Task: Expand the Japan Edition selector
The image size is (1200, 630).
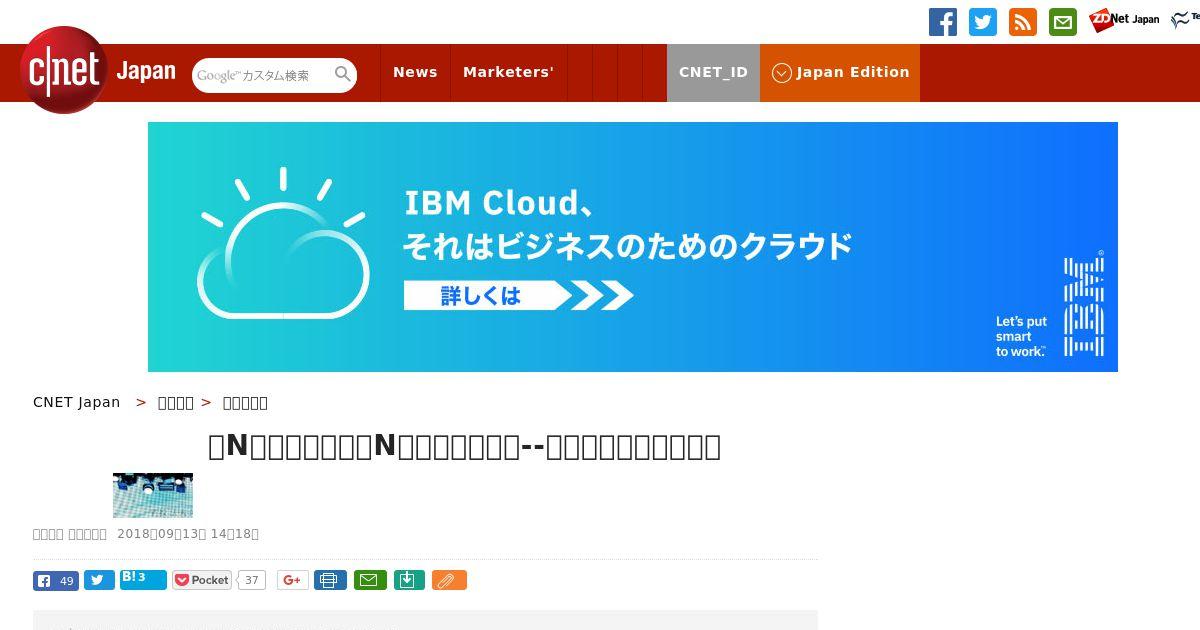Action: pos(840,72)
